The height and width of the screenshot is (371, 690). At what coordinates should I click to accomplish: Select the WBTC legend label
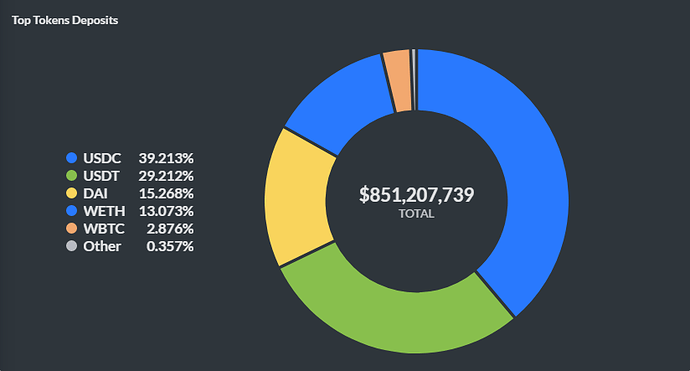pyautogui.click(x=104, y=228)
